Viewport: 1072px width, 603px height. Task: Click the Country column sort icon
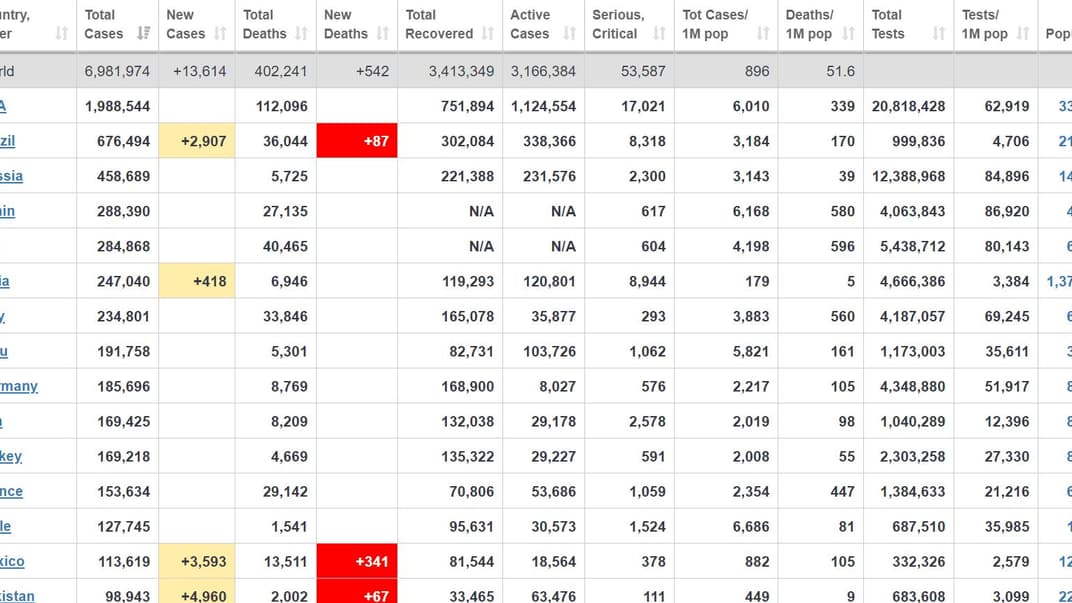coord(62,34)
